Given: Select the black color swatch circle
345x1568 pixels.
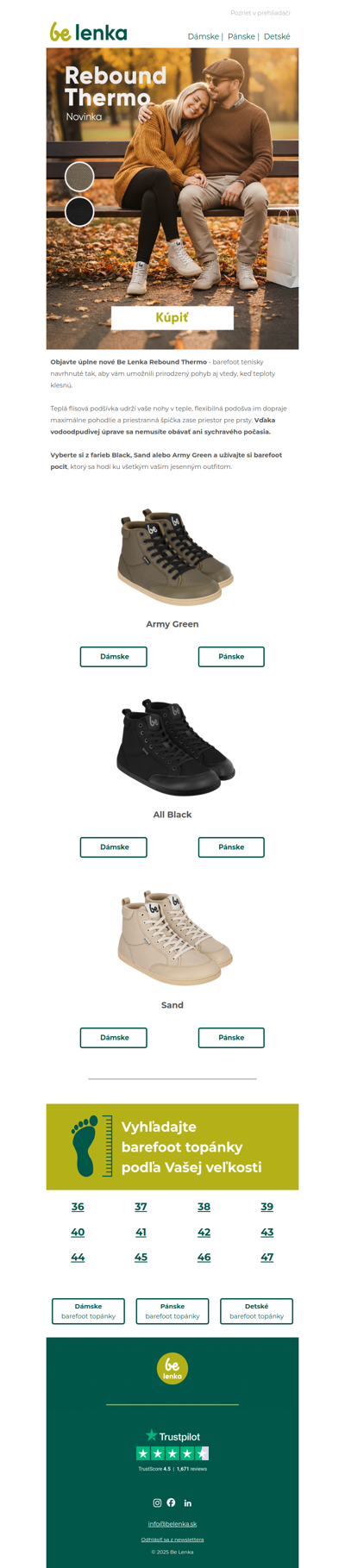Looking at the screenshot, I should pyautogui.click(x=79, y=211).
